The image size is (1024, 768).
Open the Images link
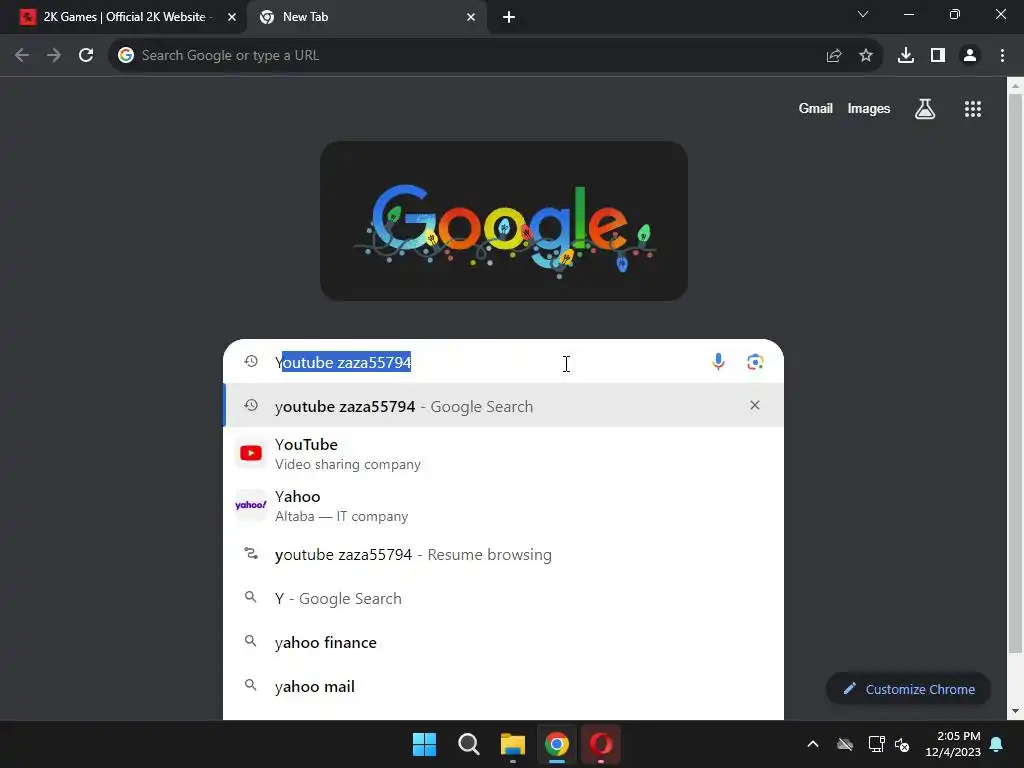point(869,108)
